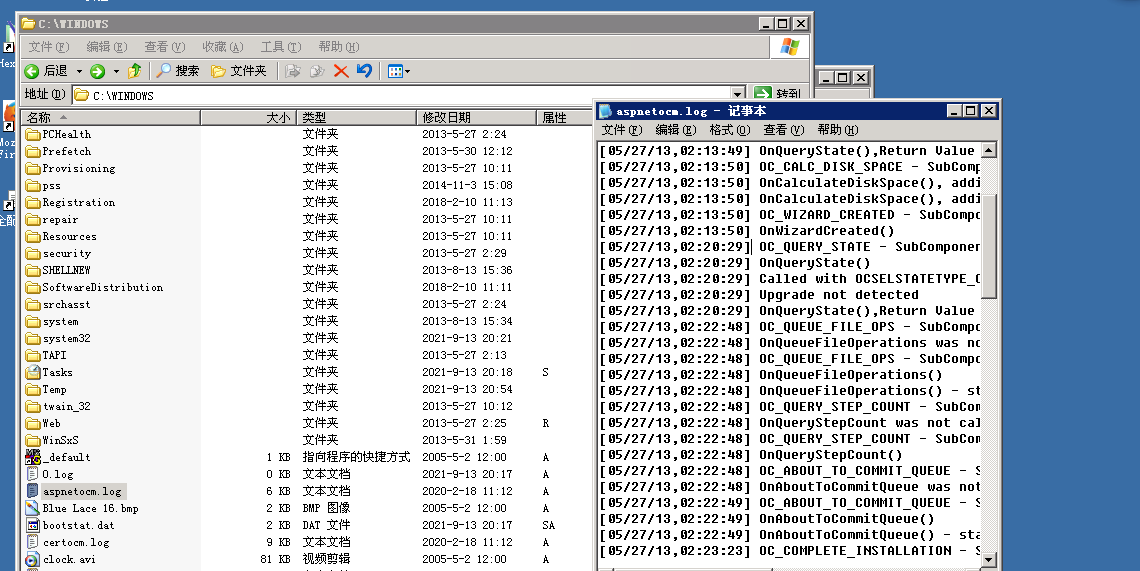The height and width of the screenshot is (571, 1140).
Task: Click the blue Undo arrow icon
Action: coord(364,71)
